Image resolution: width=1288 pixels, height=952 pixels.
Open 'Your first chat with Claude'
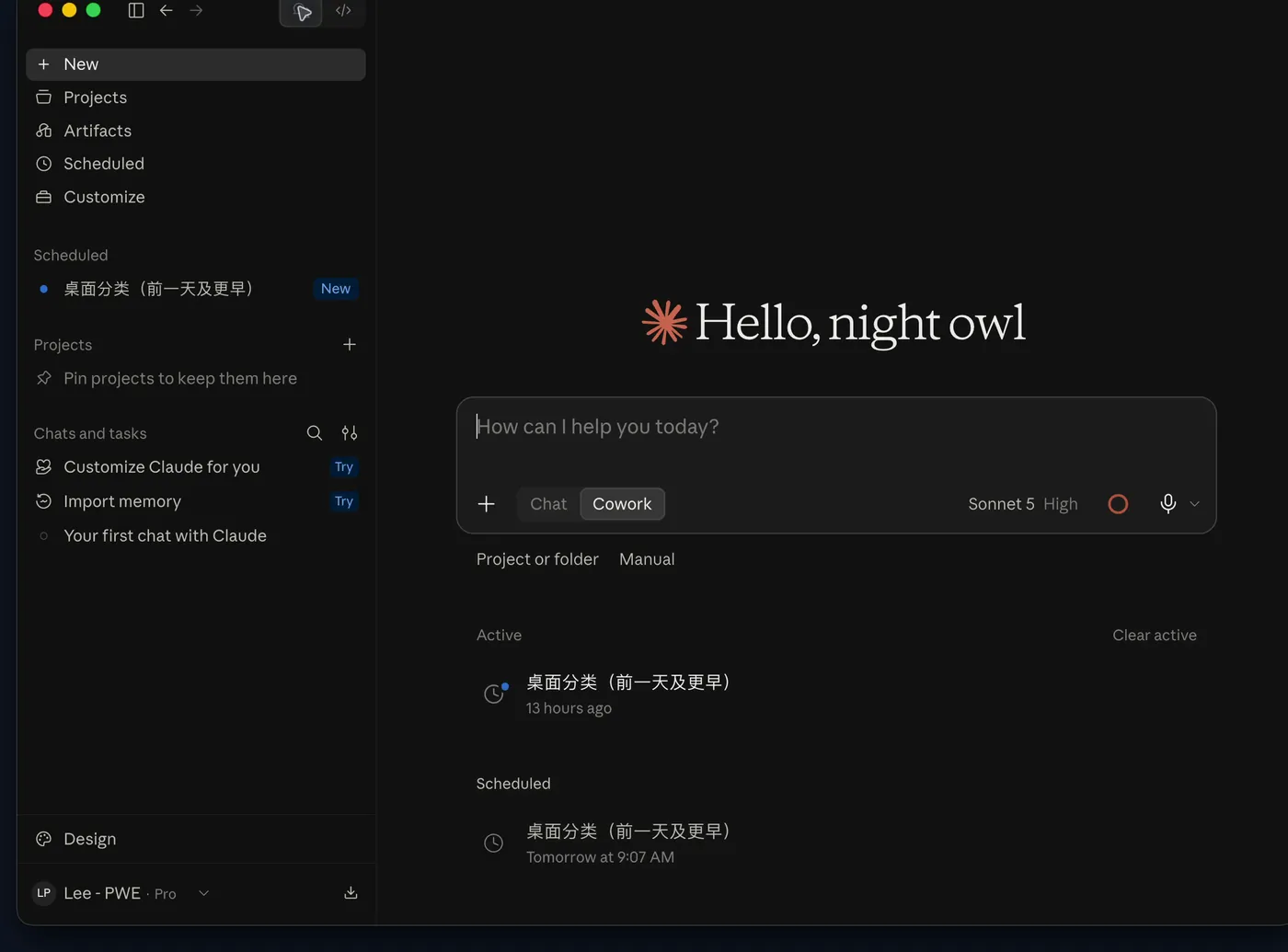click(x=196, y=535)
